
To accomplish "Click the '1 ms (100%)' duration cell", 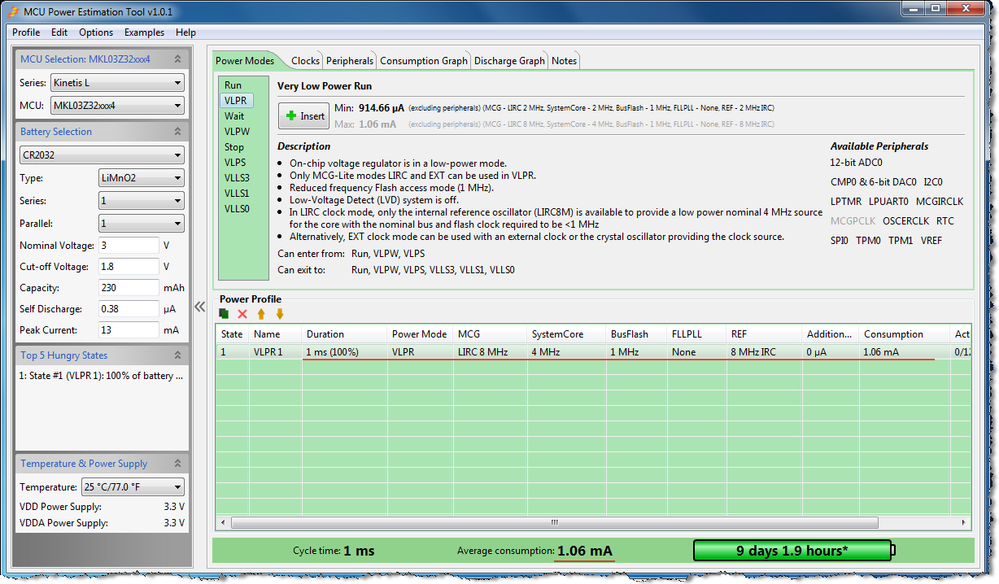I will (344, 352).
